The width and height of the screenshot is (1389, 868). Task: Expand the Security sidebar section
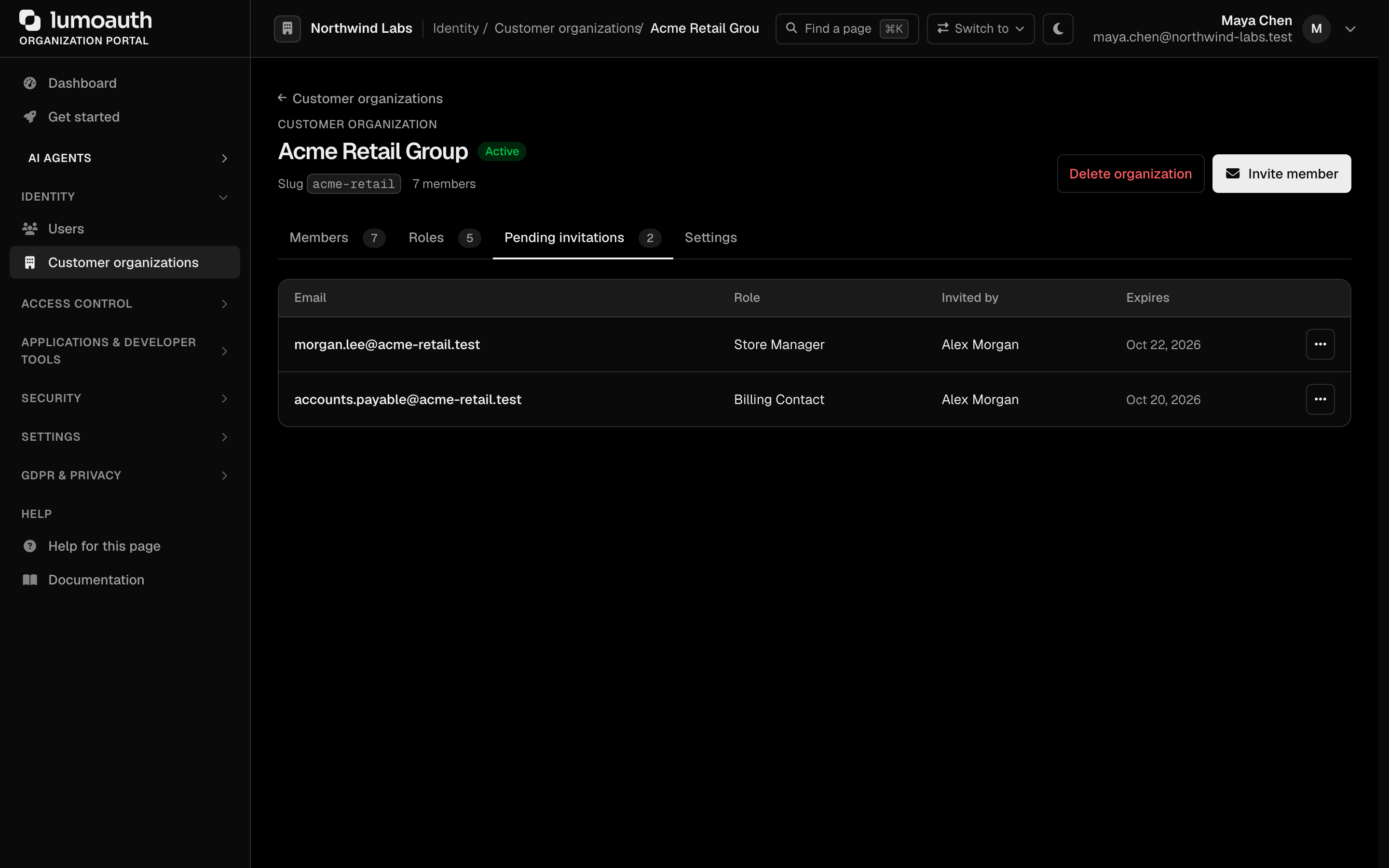click(x=125, y=398)
